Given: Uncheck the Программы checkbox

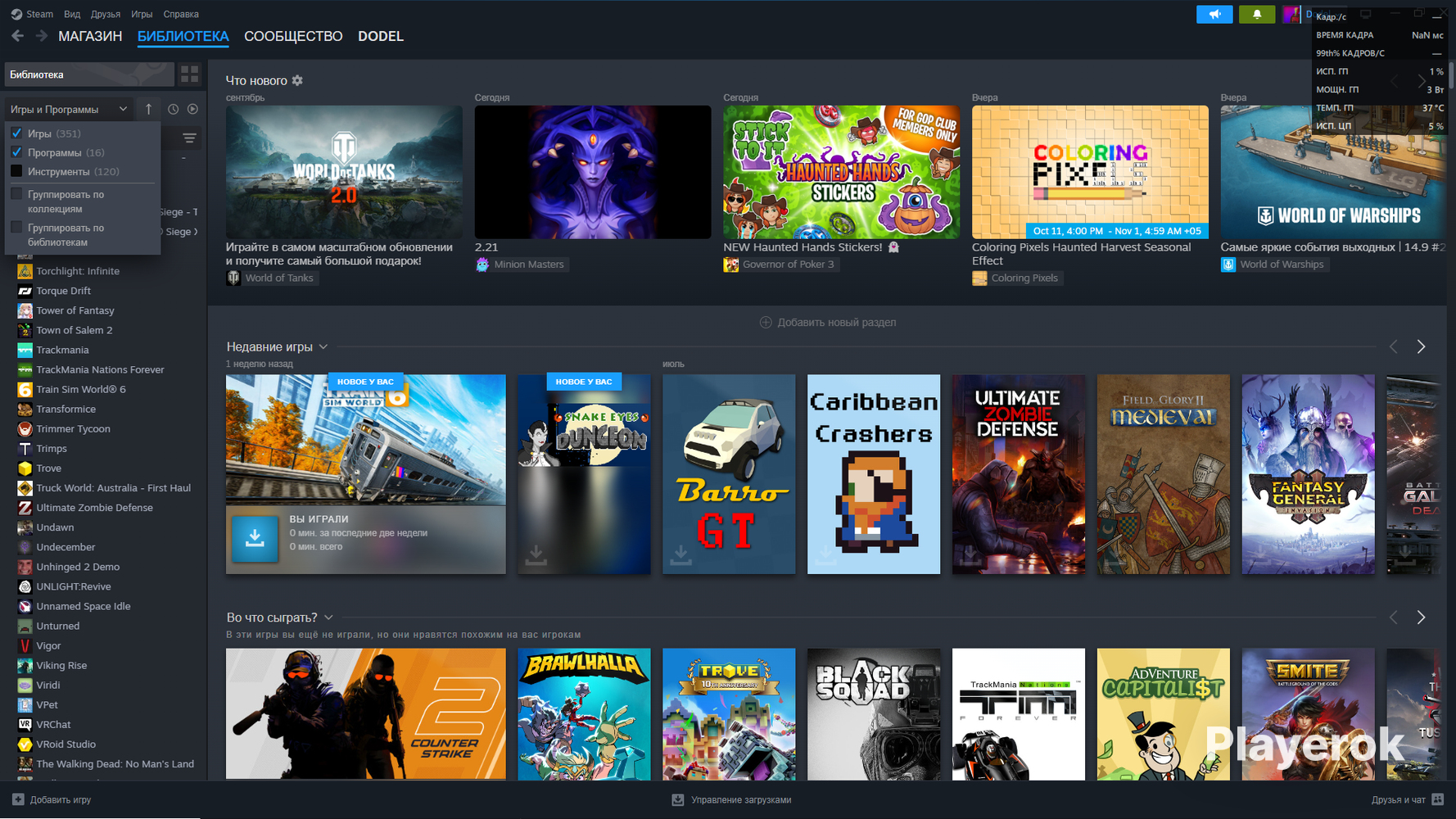Looking at the screenshot, I should [16, 152].
